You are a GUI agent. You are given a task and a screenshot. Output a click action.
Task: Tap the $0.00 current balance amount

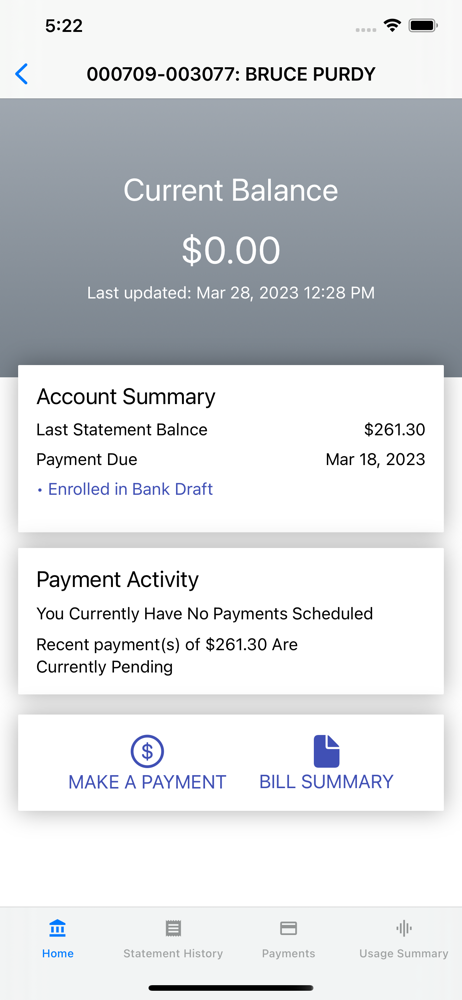(231, 250)
